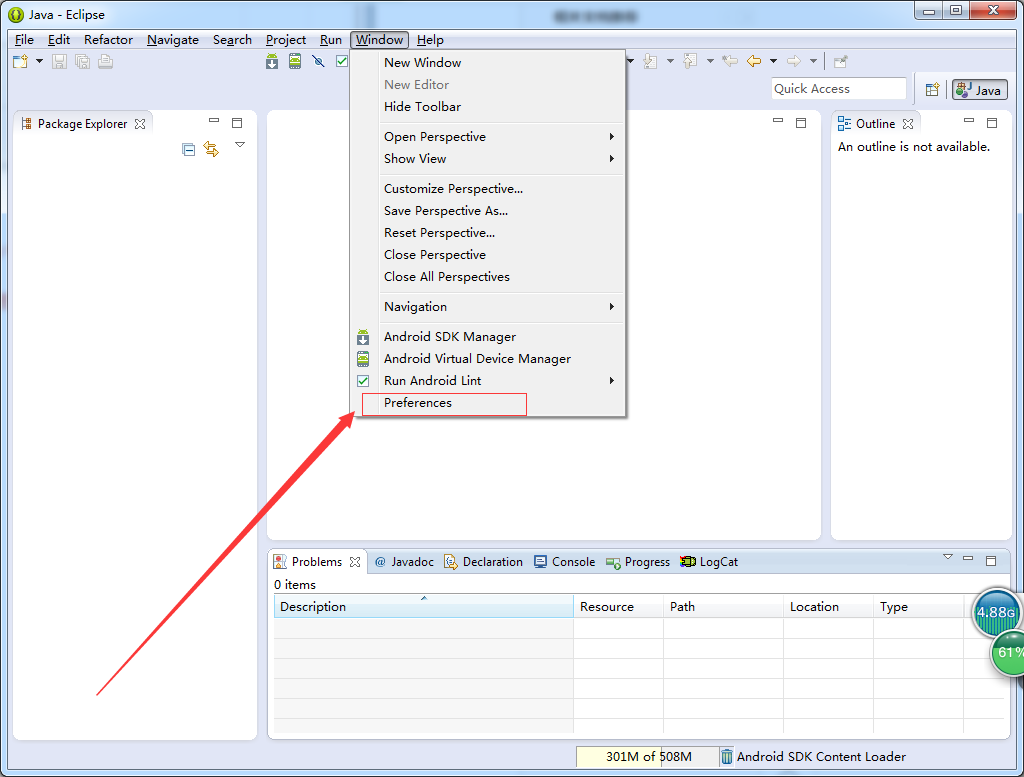Viewport: 1024px width, 777px height.
Task: Click the New wizard icon in toolbar
Action: [21, 61]
